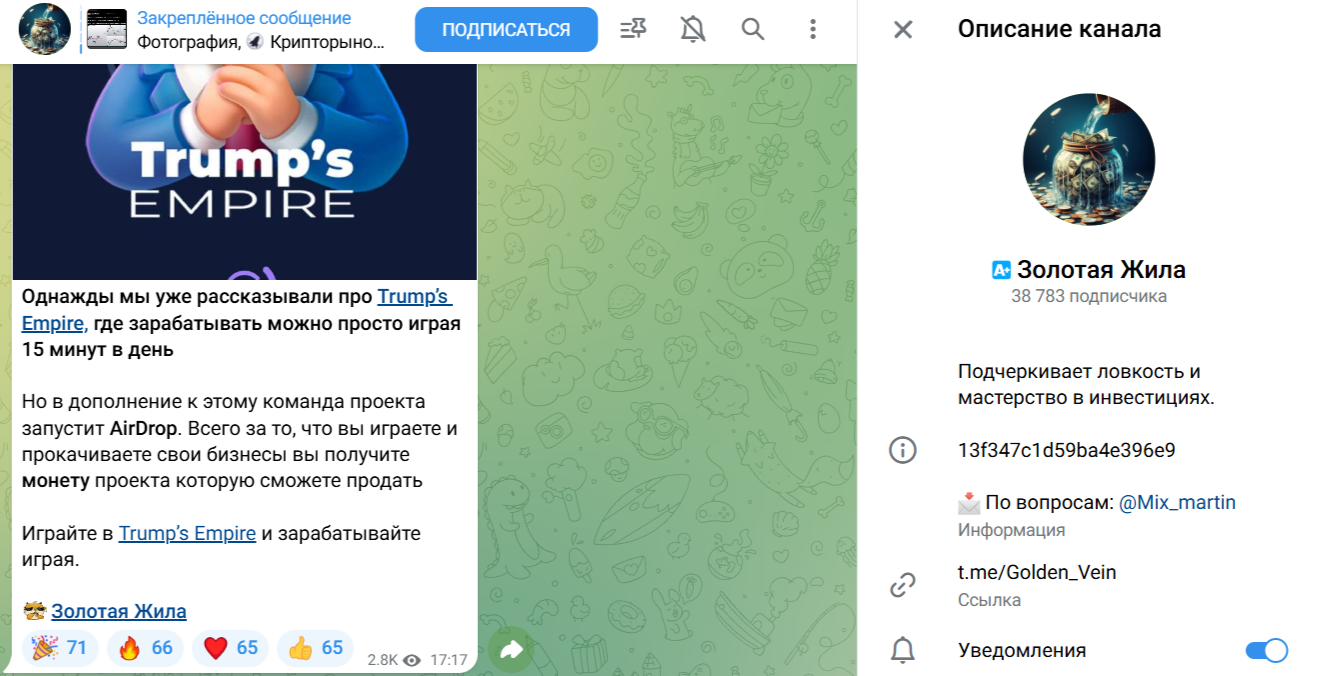Click the forward share arrow button
Screen dimensions: 1317x676
[511, 651]
